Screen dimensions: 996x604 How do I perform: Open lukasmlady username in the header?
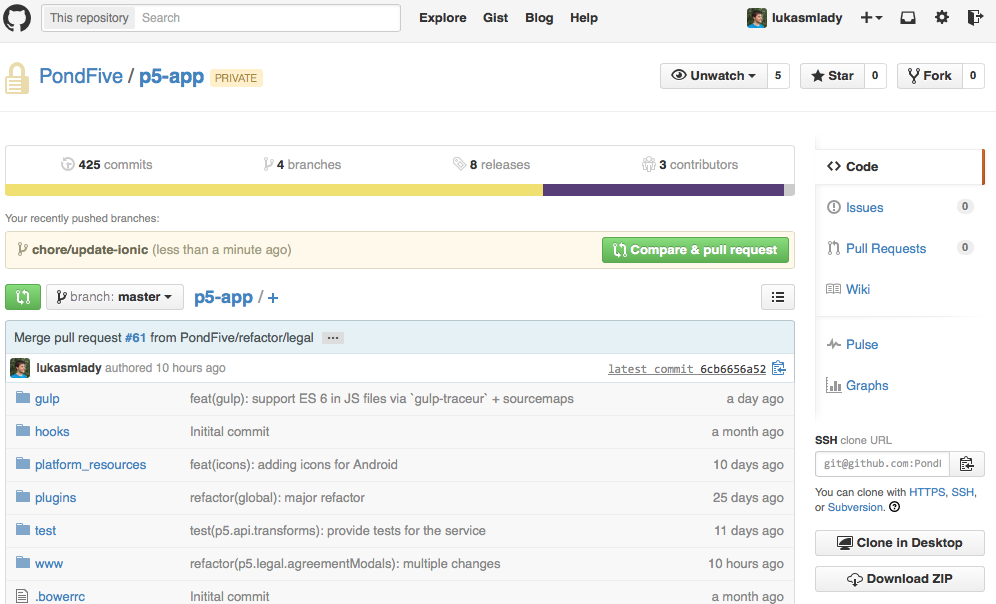point(807,18)
